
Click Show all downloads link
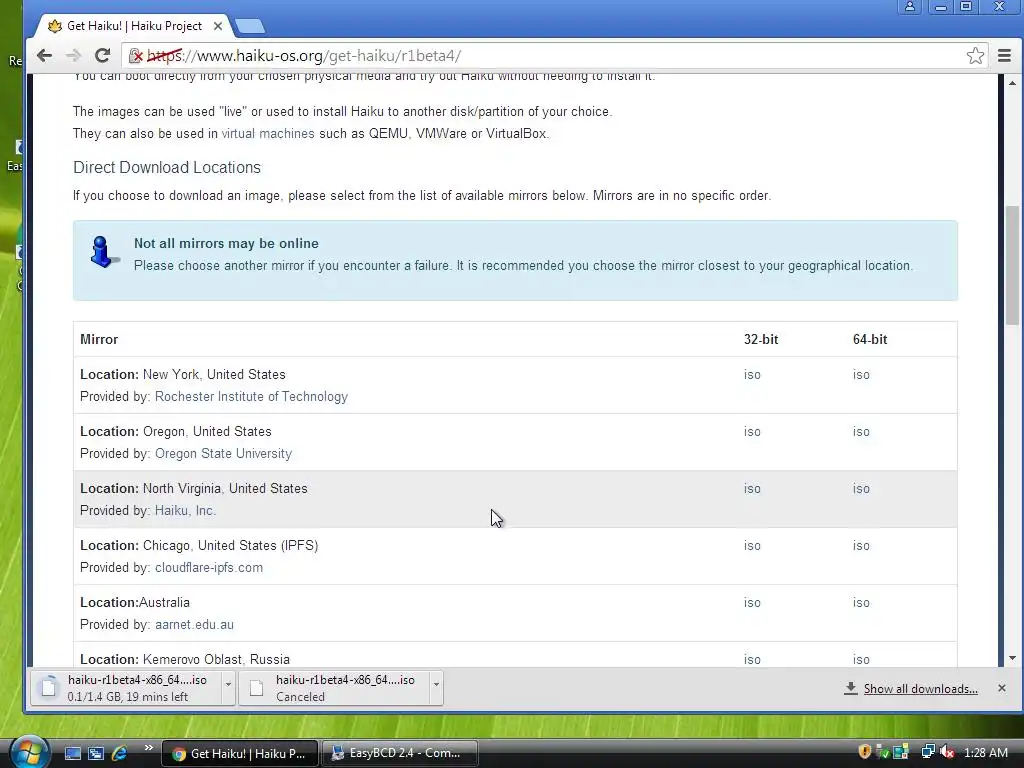[920, 689]
